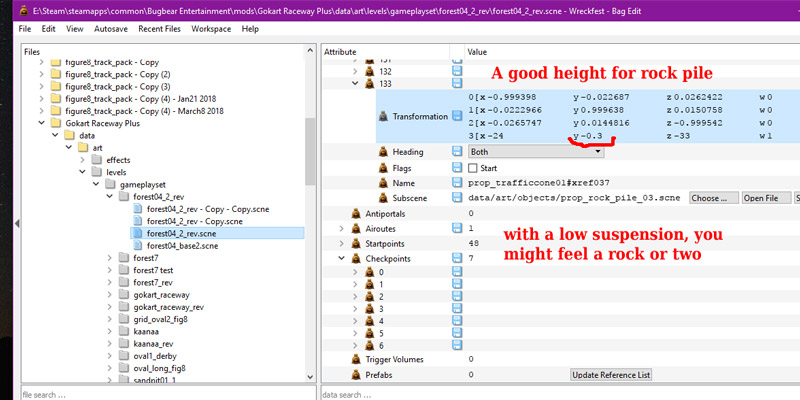Click the oval1_derby folder icon
Image resolution: width=800 pixels, height=400 pixels.
point(124,356)
